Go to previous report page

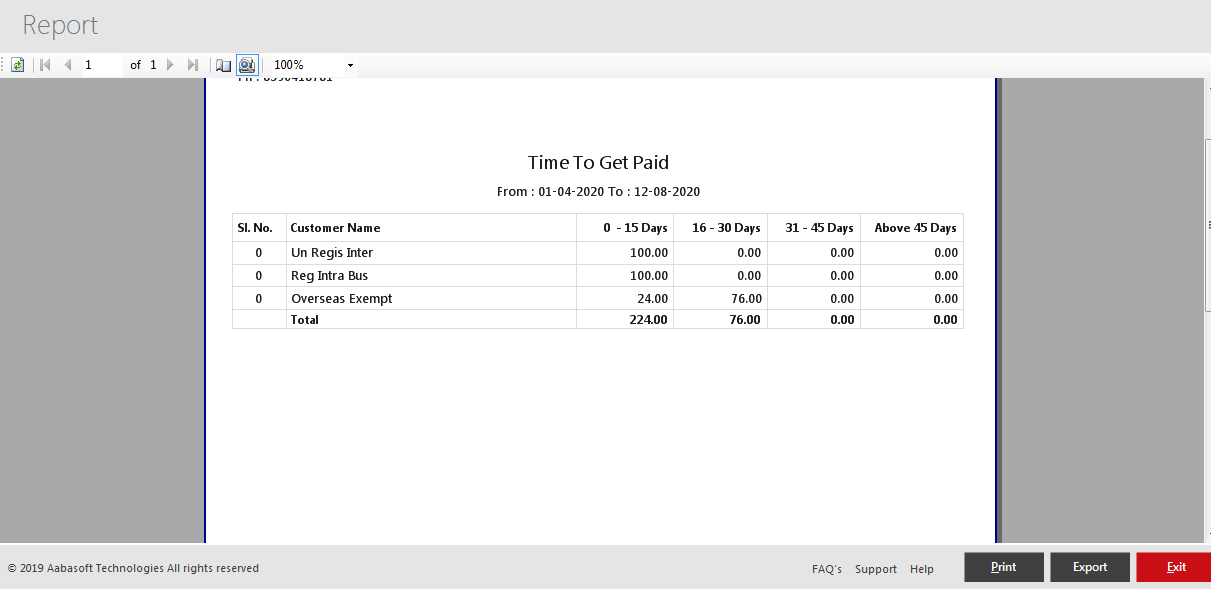click(x=68, y=65)
